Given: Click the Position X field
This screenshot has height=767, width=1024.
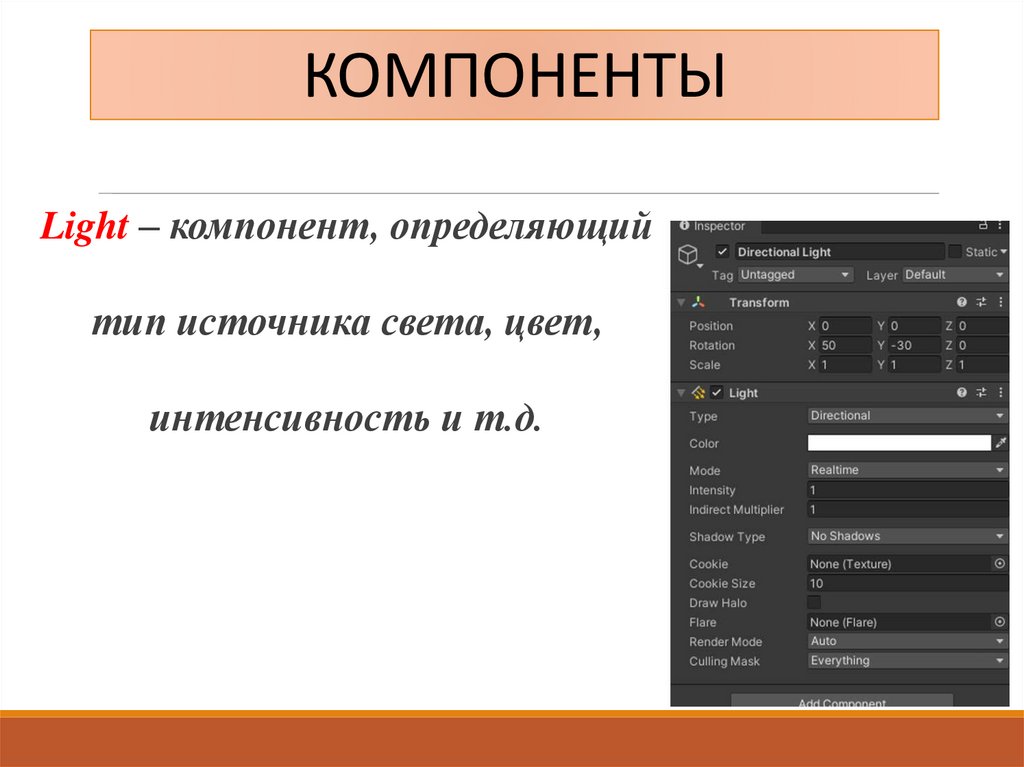Looking at the screenshot, I should [845, 325].
